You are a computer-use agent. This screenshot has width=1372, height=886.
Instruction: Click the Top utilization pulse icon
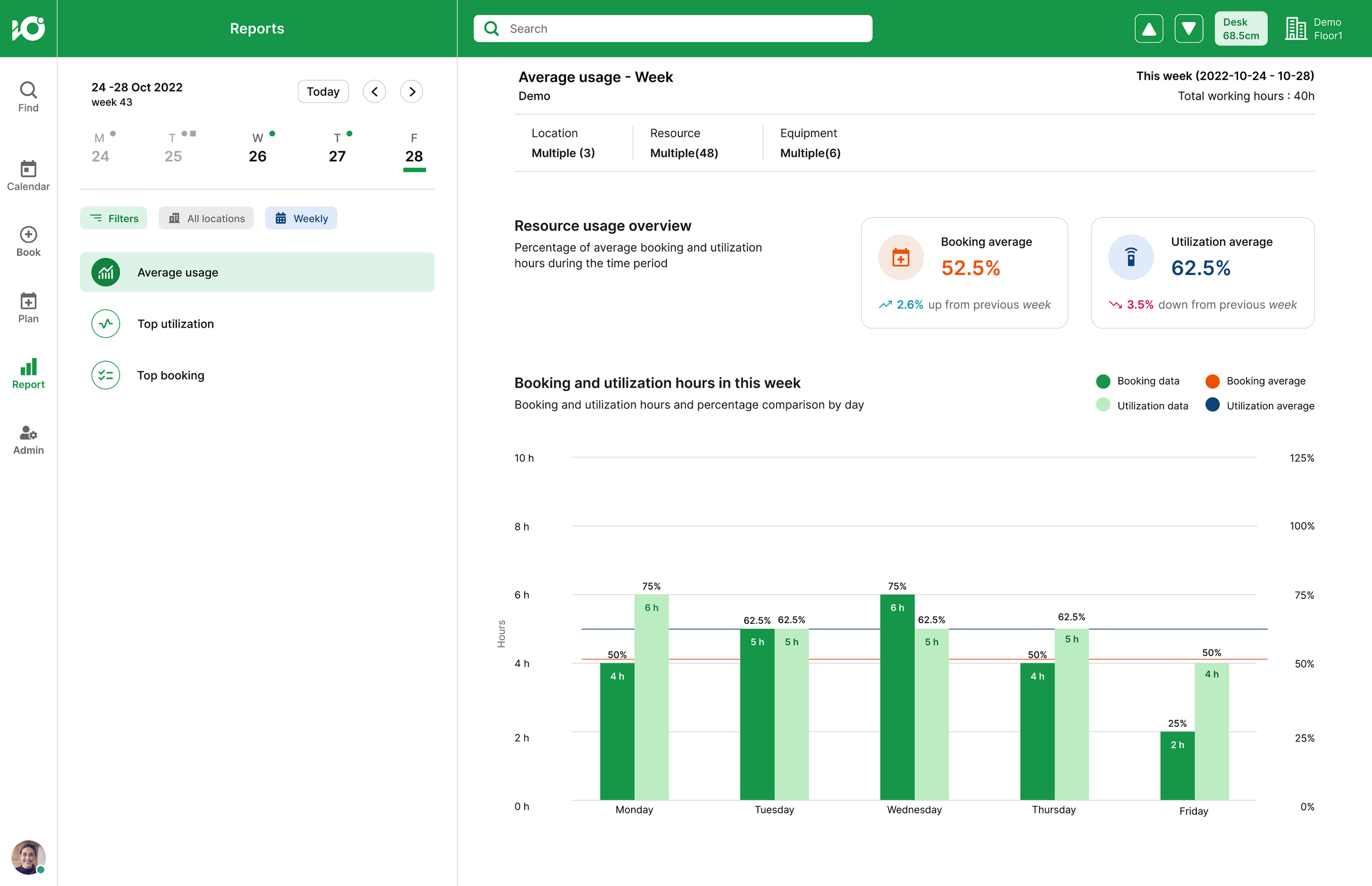(106, 324)
